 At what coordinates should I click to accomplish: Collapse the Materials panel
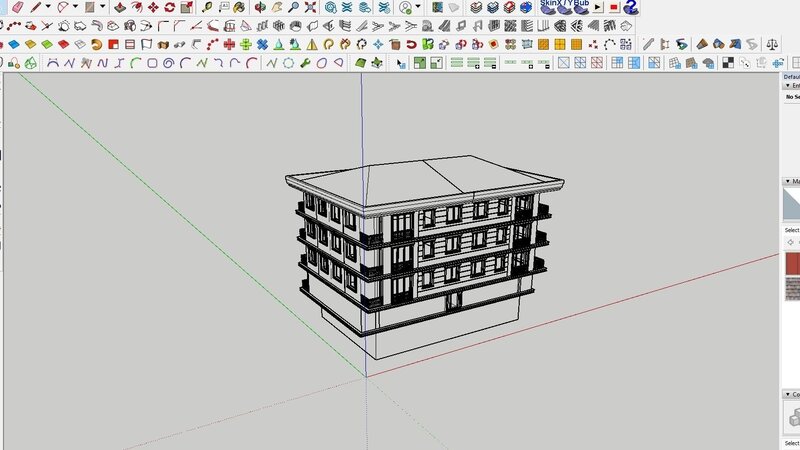(786, 181)
